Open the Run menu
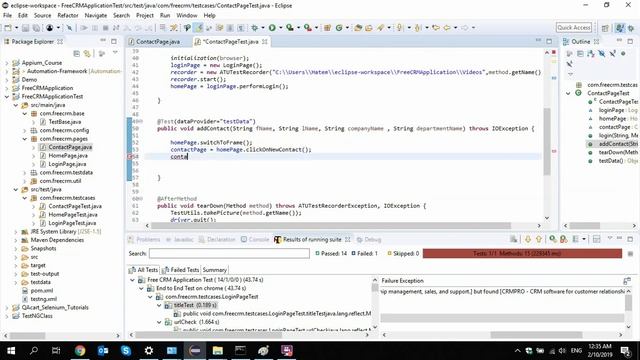Image resolution: width=640 pixels, height=360 pixels. click(165, 16)
